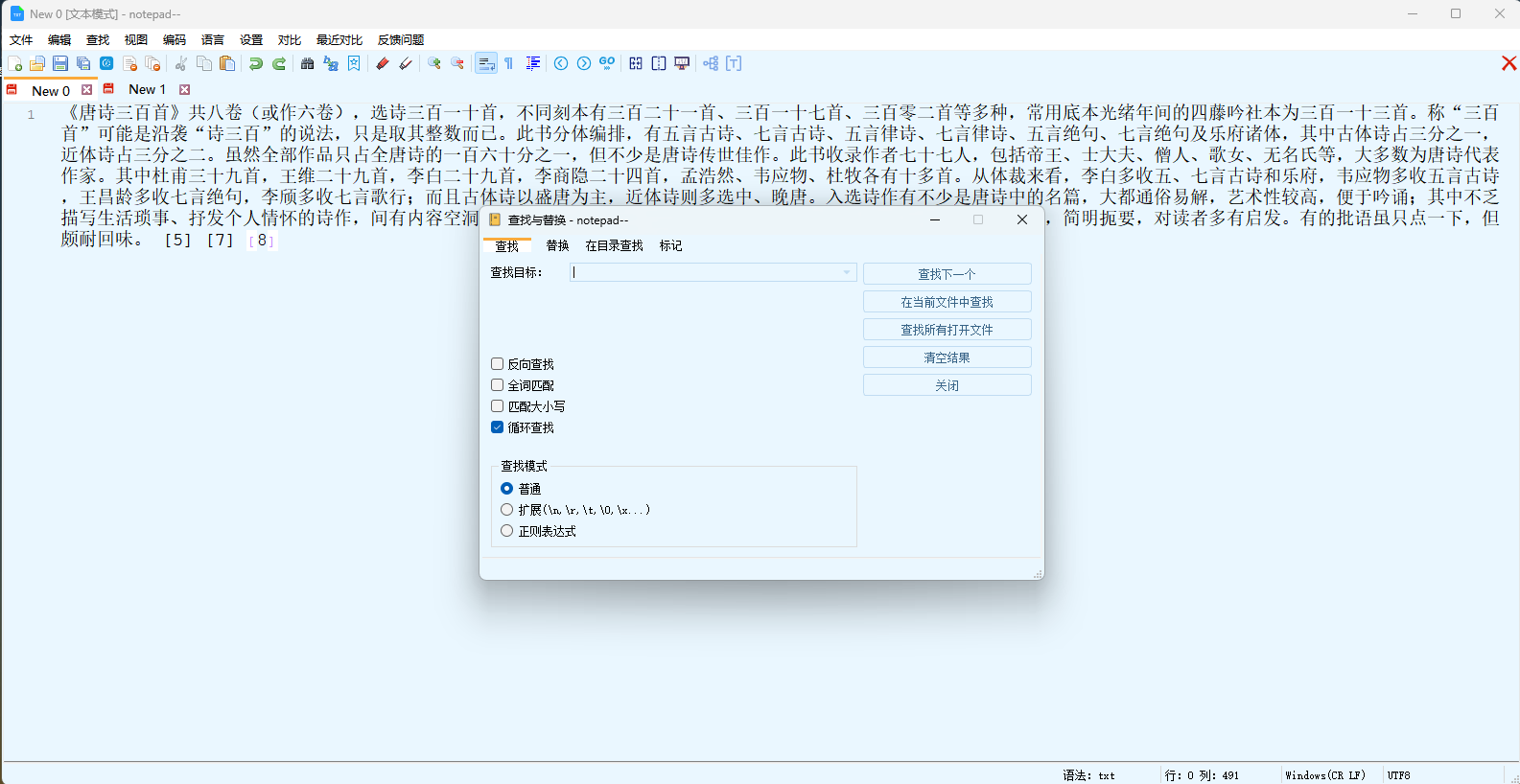Expand the 查找目标 history dropdown arrow
This screenshot has height=784, width=1520.
click(847, 272)
